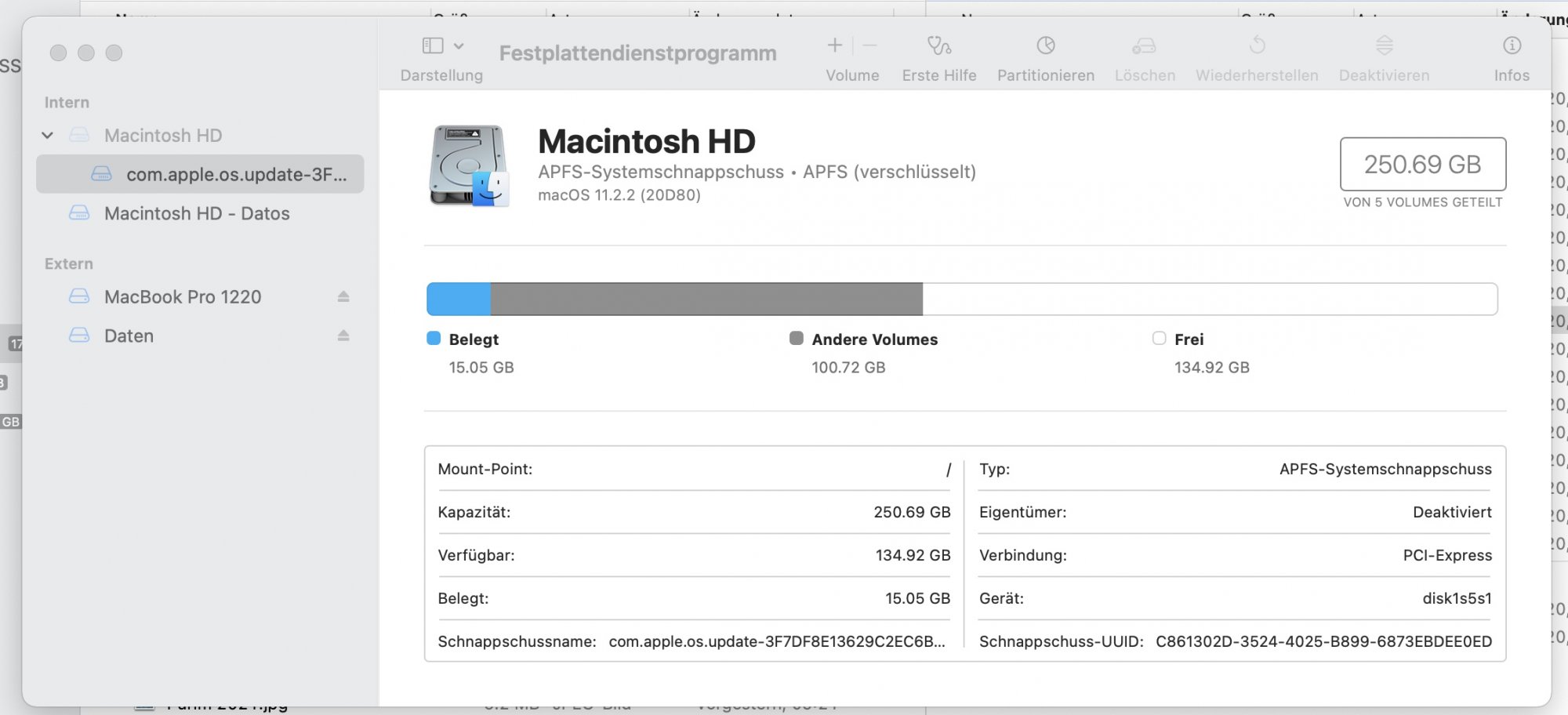This screenshot has height=715, width=1568.
Task: Collapse the Macintosh HD tree chevron
Action: click(x=48, y=136)
